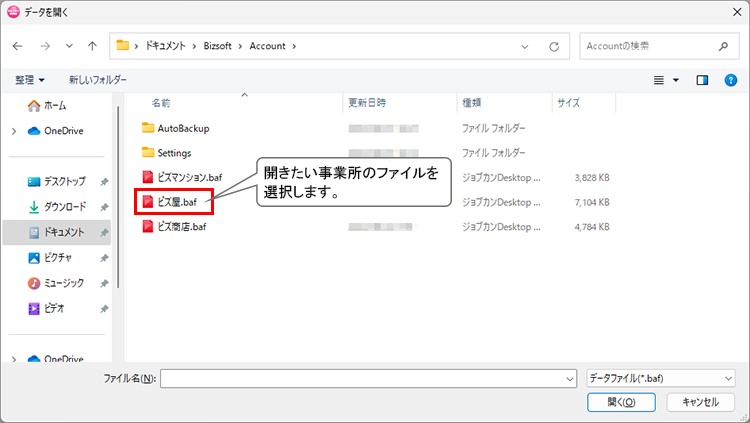Expand the OneDrive tree node
Image resolution: width=750 pixels, height=423 pixels.
pyautogui.click(x=13, y=131)
